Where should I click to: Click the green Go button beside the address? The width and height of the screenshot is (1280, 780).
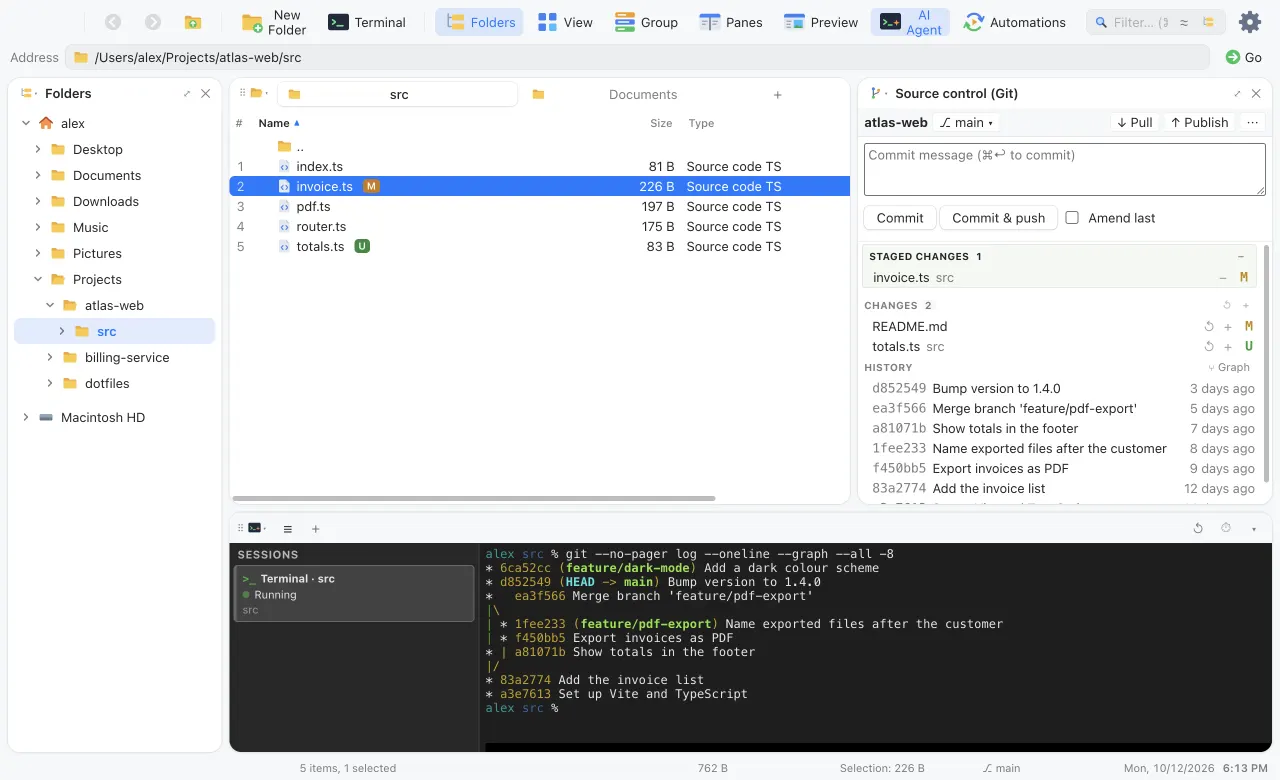[x=1244, y=57]
